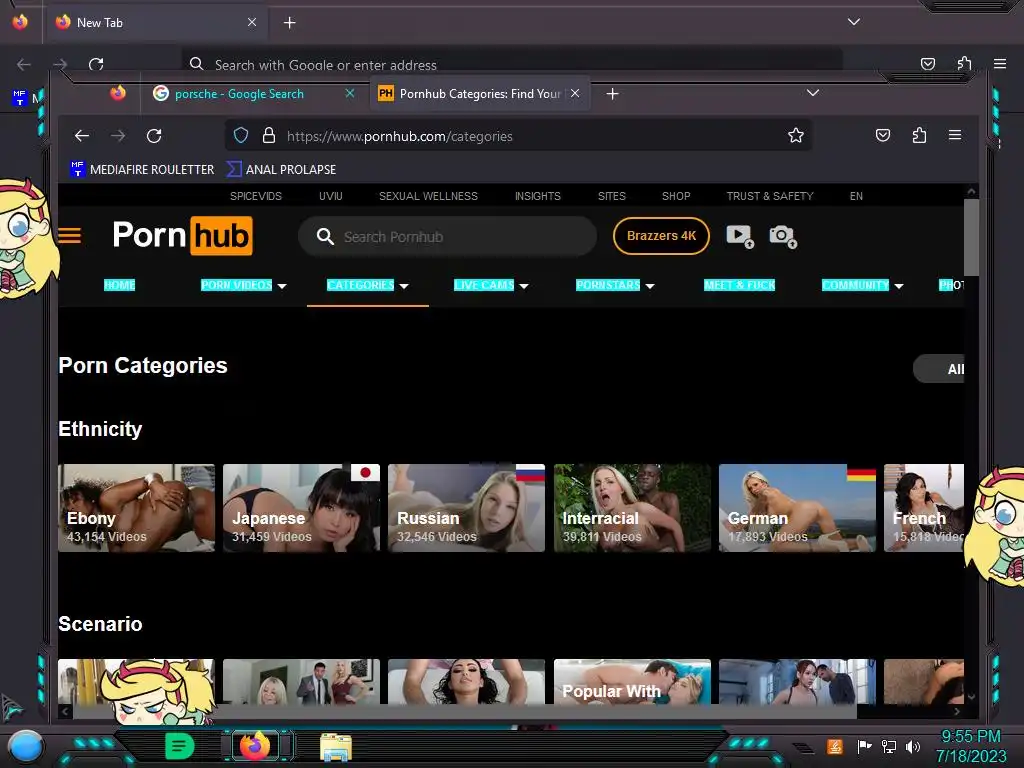Viewport: 1024px width, 768px height.
Task: Click the All filter button
Action: point(938,369)
